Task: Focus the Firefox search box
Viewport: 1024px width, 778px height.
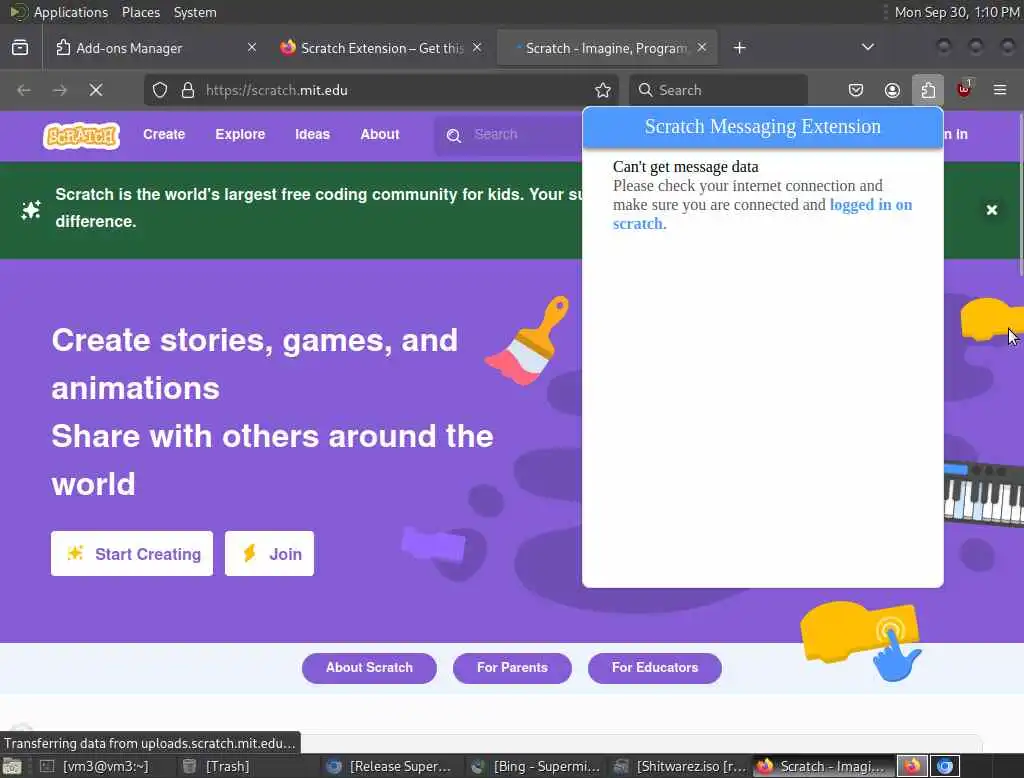Action: (718, 90)
